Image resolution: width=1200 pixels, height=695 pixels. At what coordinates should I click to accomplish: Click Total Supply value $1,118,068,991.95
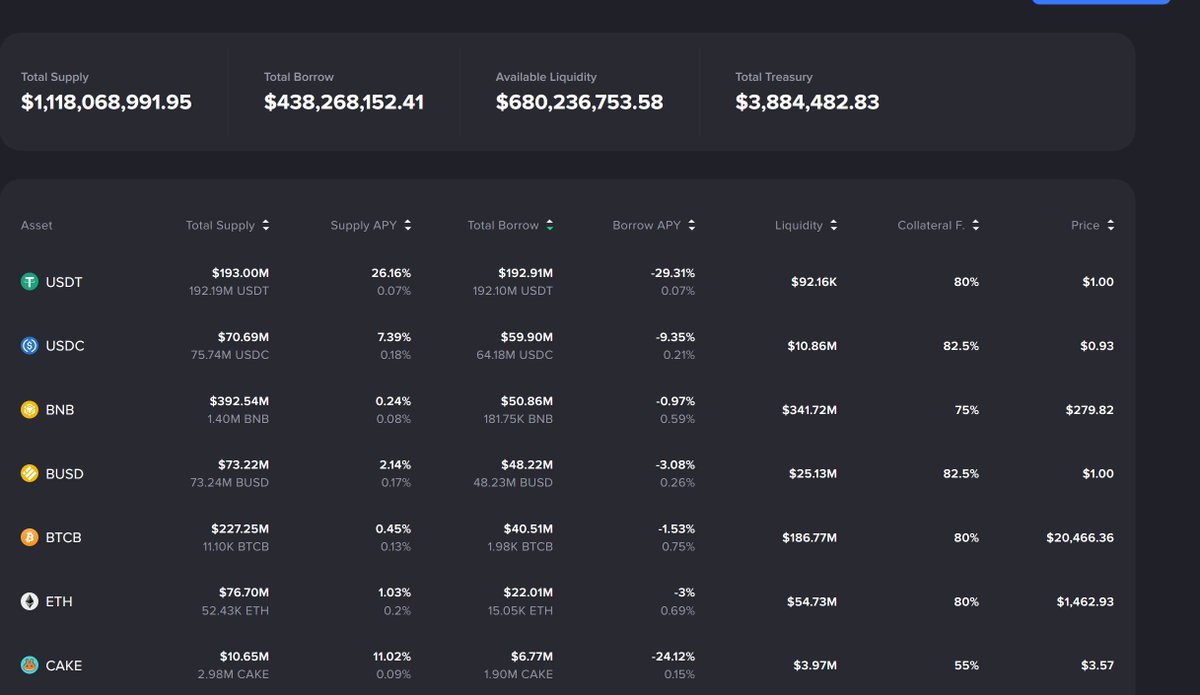click(x=106, y=102)
